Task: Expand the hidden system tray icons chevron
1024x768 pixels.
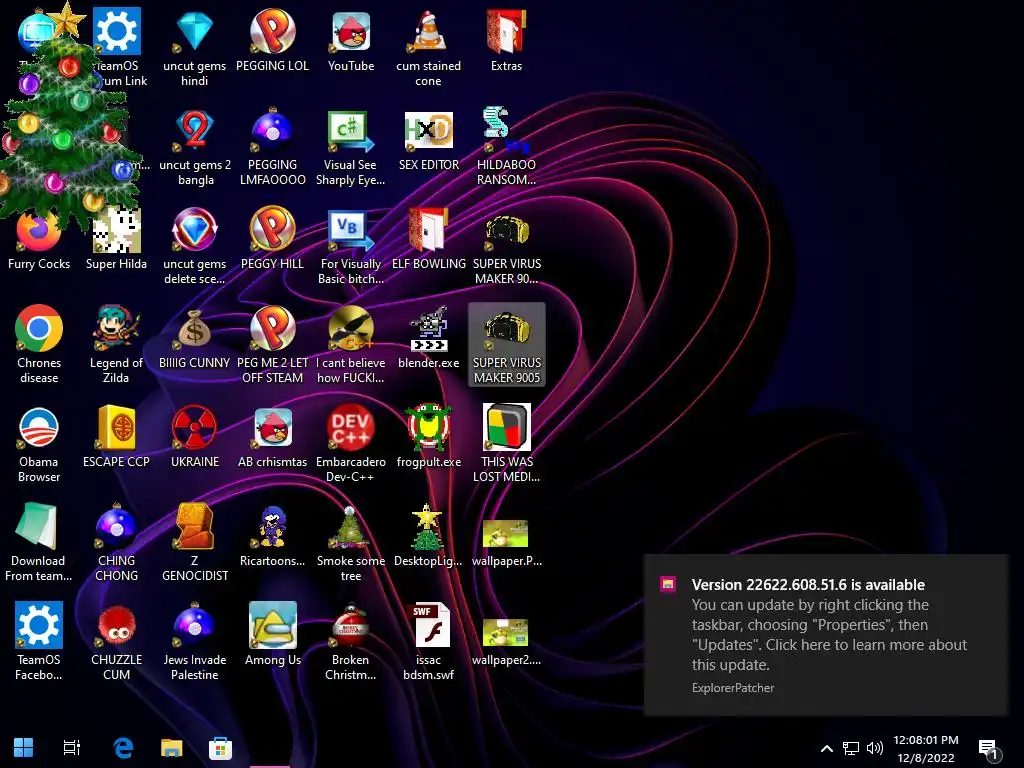Action: tap(826, 748)
